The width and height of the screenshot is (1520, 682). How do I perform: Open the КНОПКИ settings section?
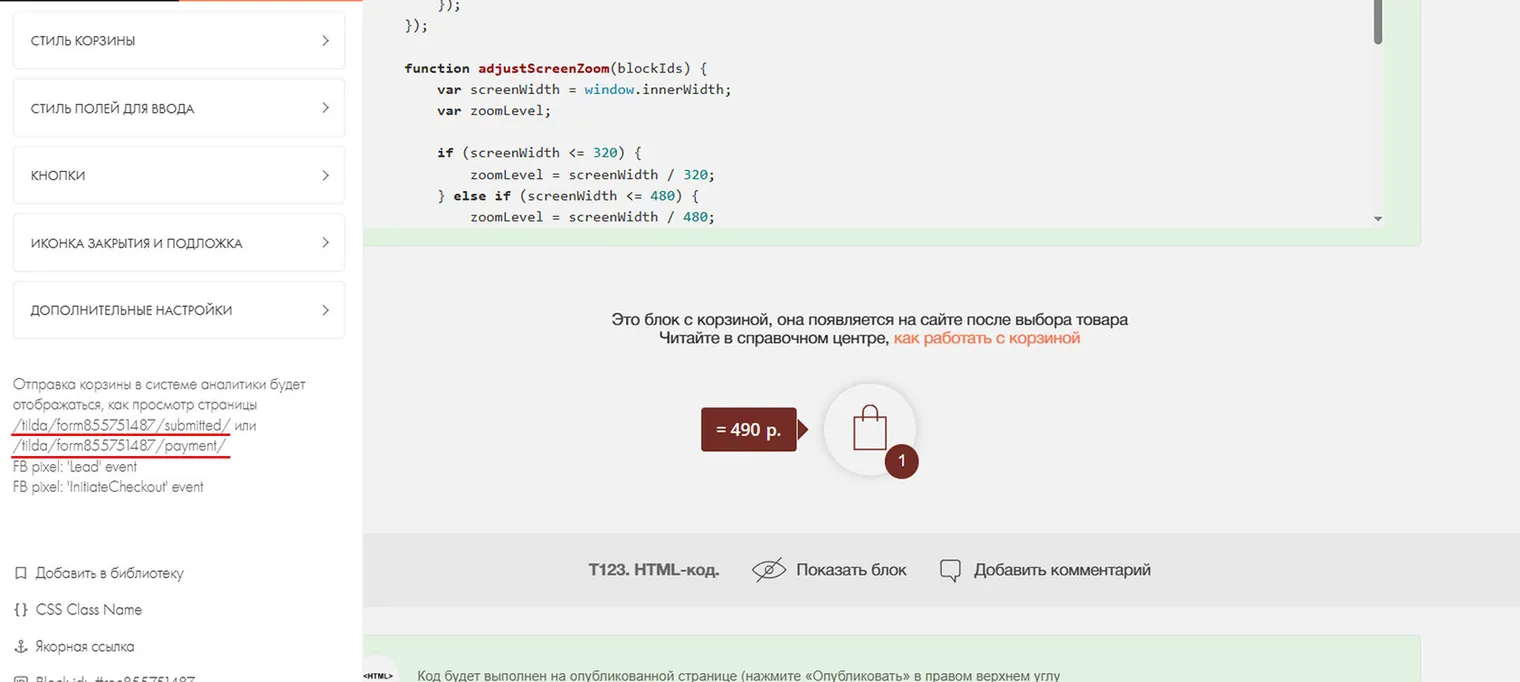click(179, 175)
